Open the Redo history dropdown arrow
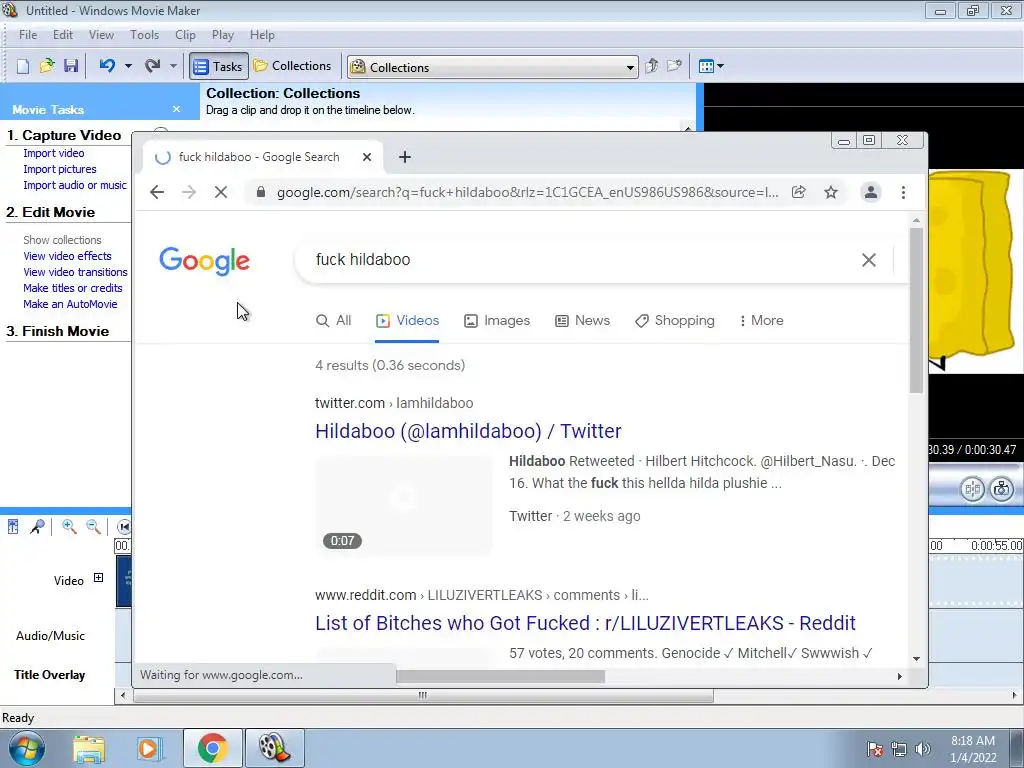 tap(173, 66)
